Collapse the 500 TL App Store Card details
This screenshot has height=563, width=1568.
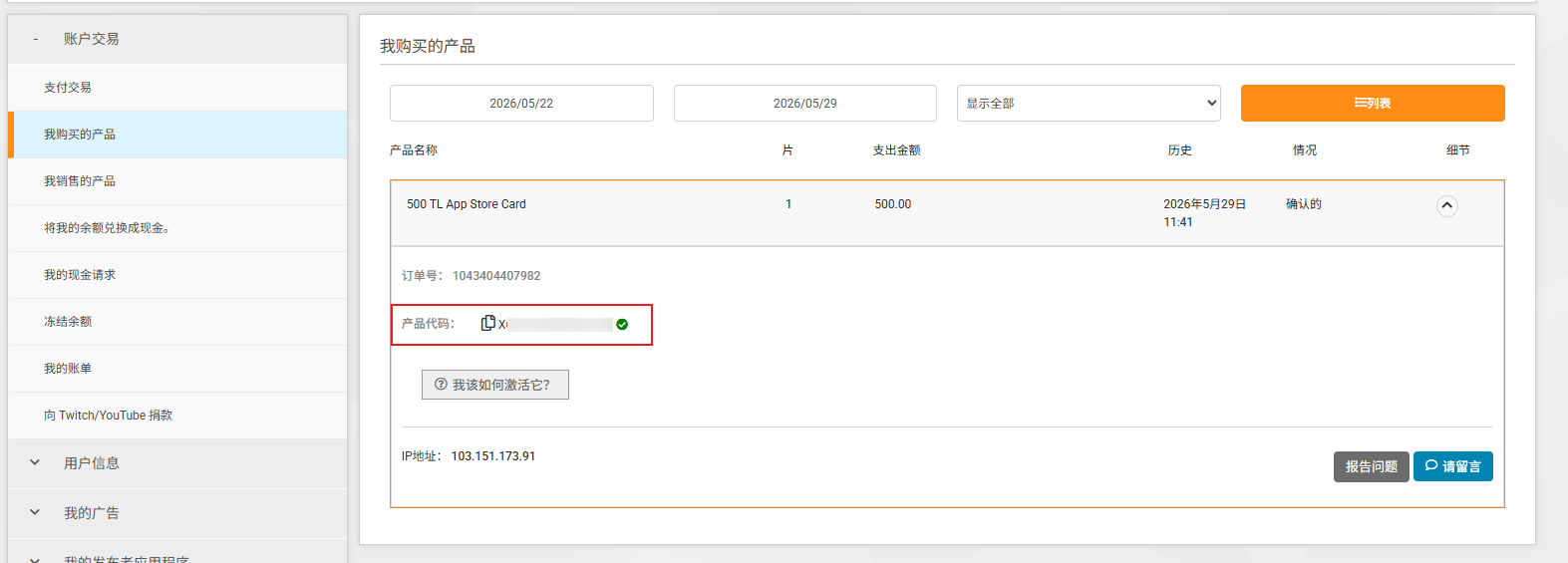pos(1446,206)
